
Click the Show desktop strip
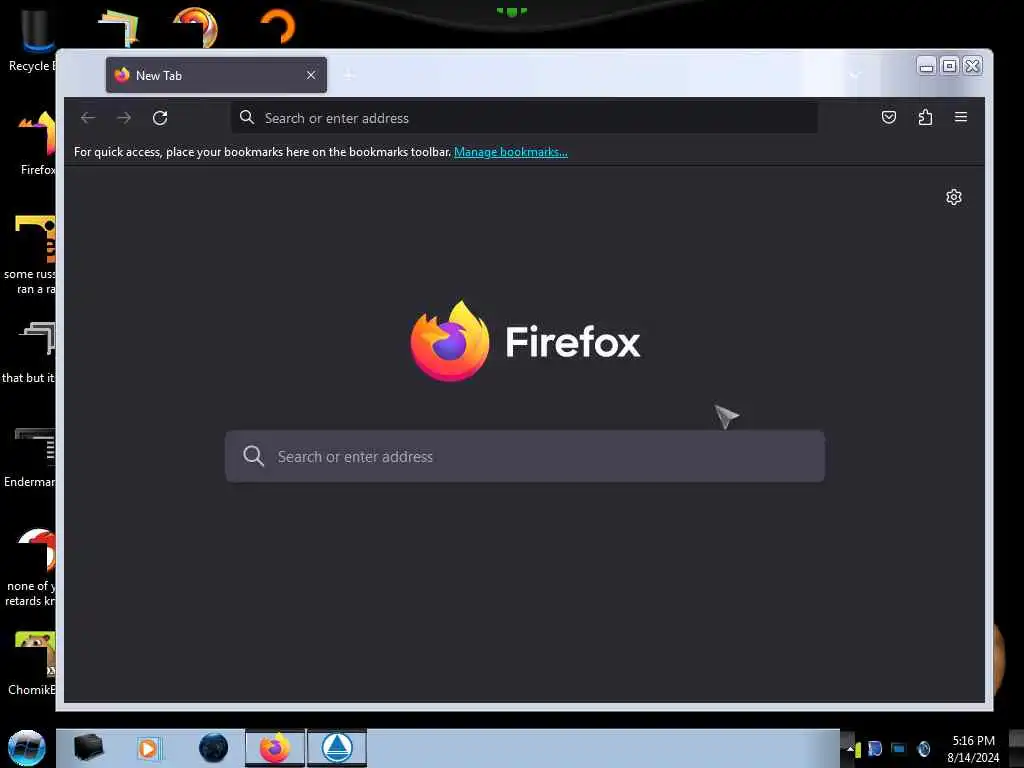click(1017, 748)
